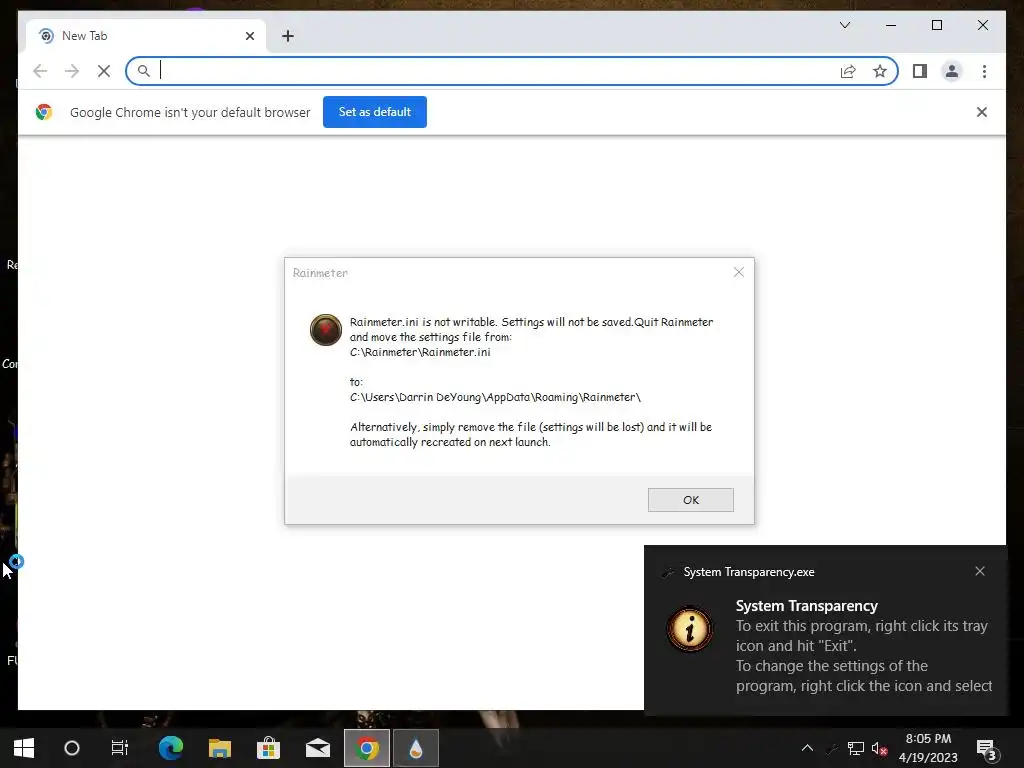Viewport: 1024px width, 768px height.
Task: Open Task View on taskbar
Action: pyautogui.click(x=120, y=748)
